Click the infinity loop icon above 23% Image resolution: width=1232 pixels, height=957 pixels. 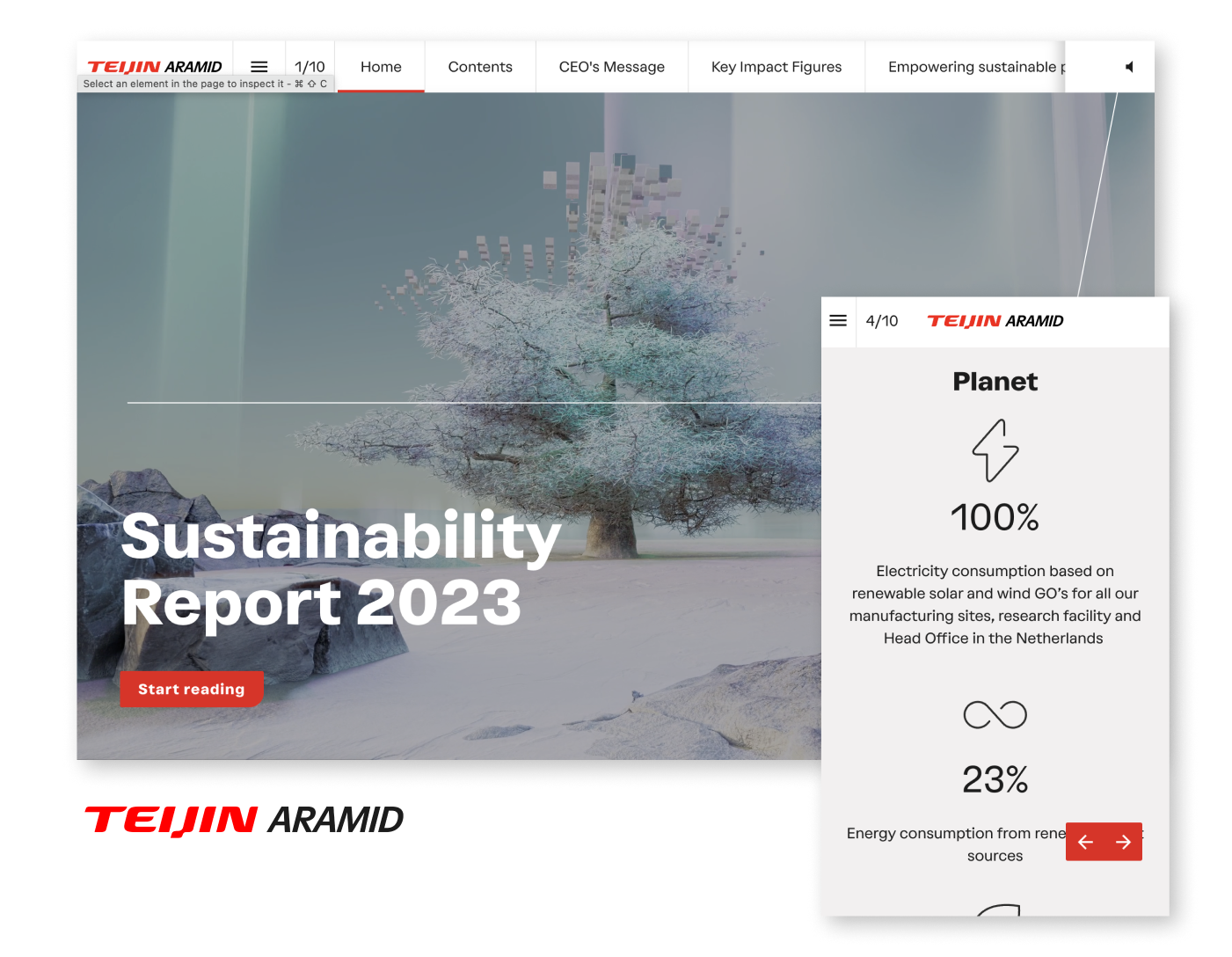[995, 714]
